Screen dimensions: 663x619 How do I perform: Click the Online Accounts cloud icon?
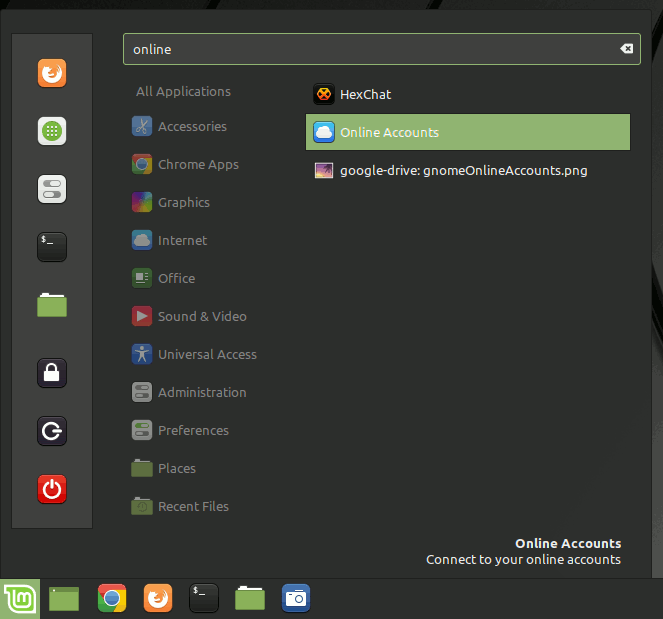pyautogui.click(x=324, y=132)
